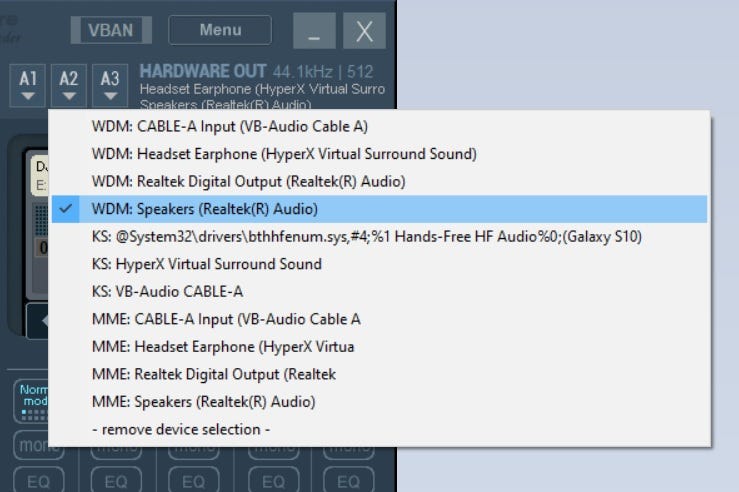Minimize the Voicemeeter window

(314, 31)
